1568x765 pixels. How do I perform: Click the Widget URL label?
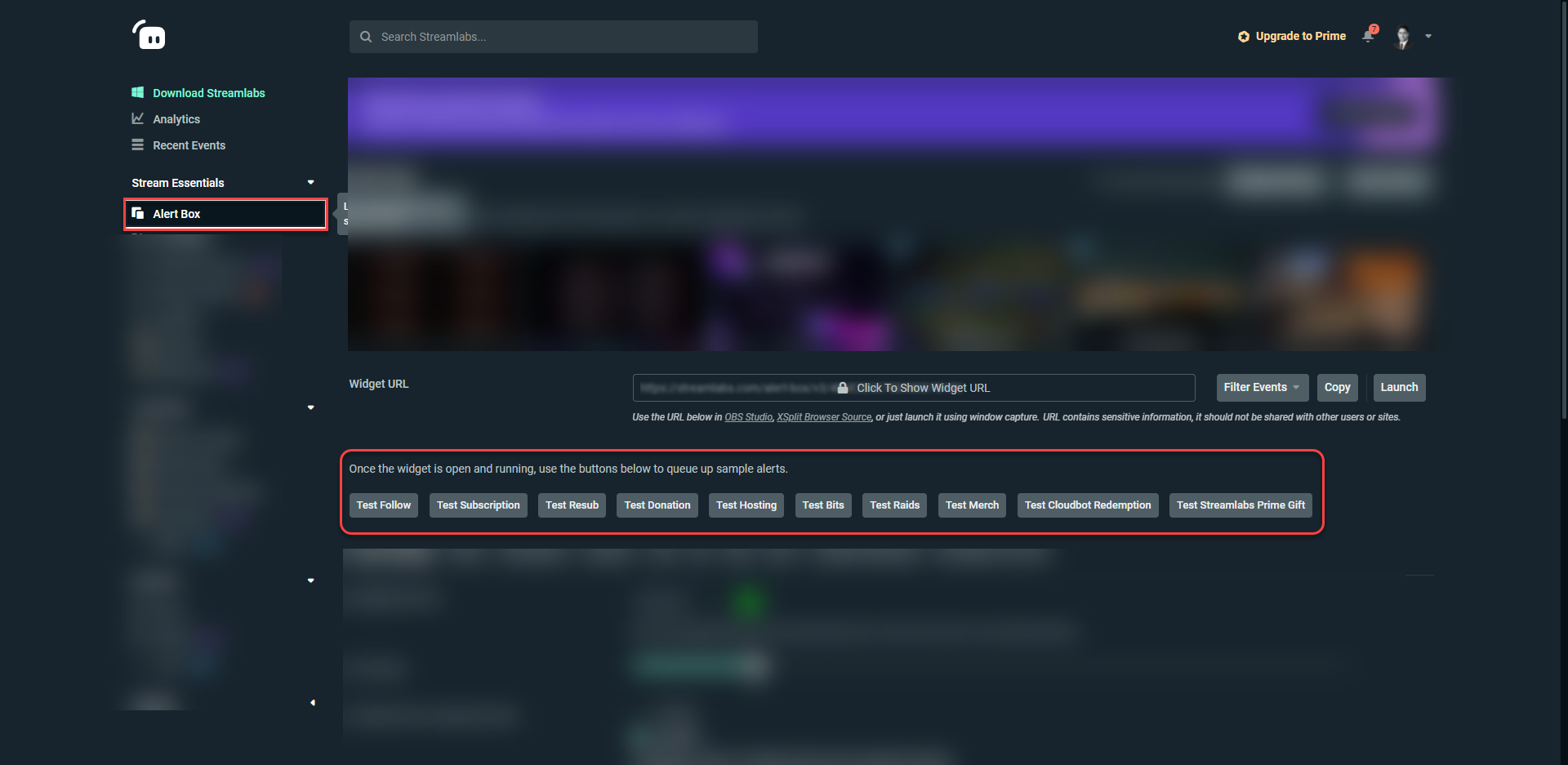[x=379, y=384]
